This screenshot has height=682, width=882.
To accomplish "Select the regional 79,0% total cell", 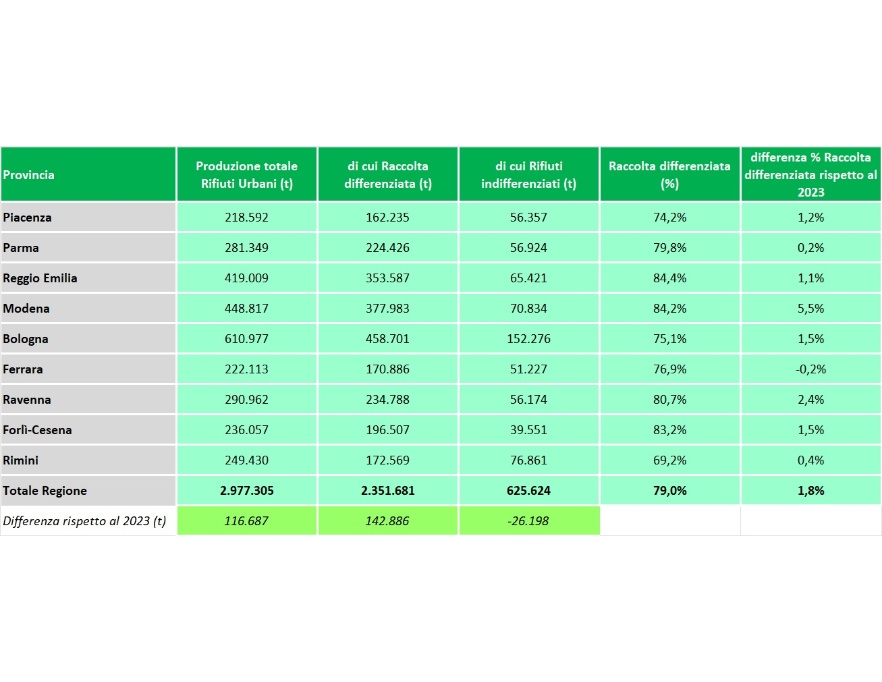I will pyautogui.click(x=669, y=491).
